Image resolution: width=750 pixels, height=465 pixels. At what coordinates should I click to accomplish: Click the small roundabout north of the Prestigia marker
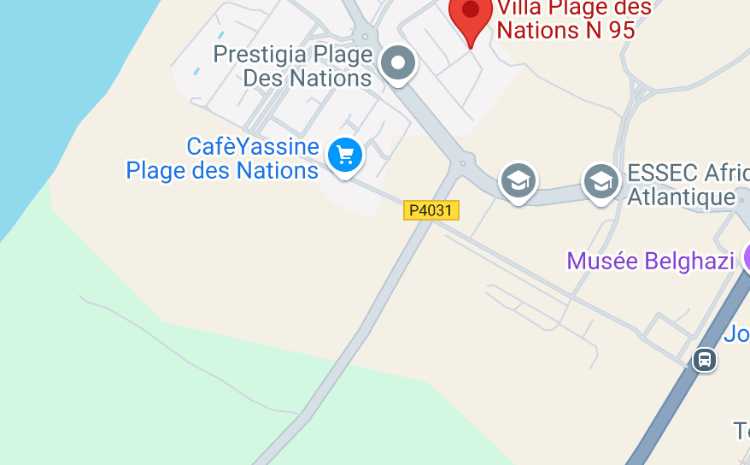[365, 36]
